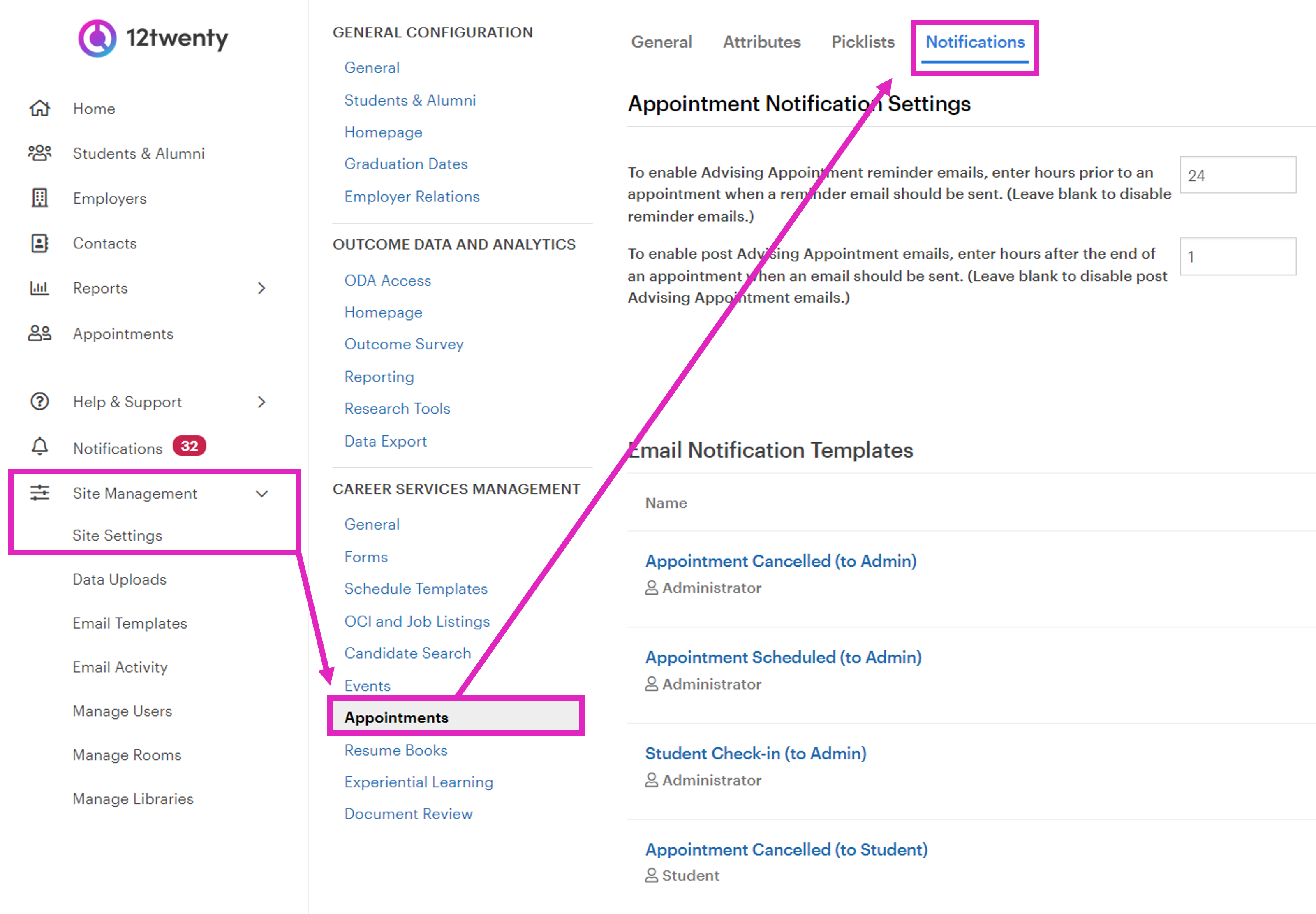Screen dimensions: 1316x914
Task: Click the post-appointment hours field showing 1
Action: (x=1238, y=257)
